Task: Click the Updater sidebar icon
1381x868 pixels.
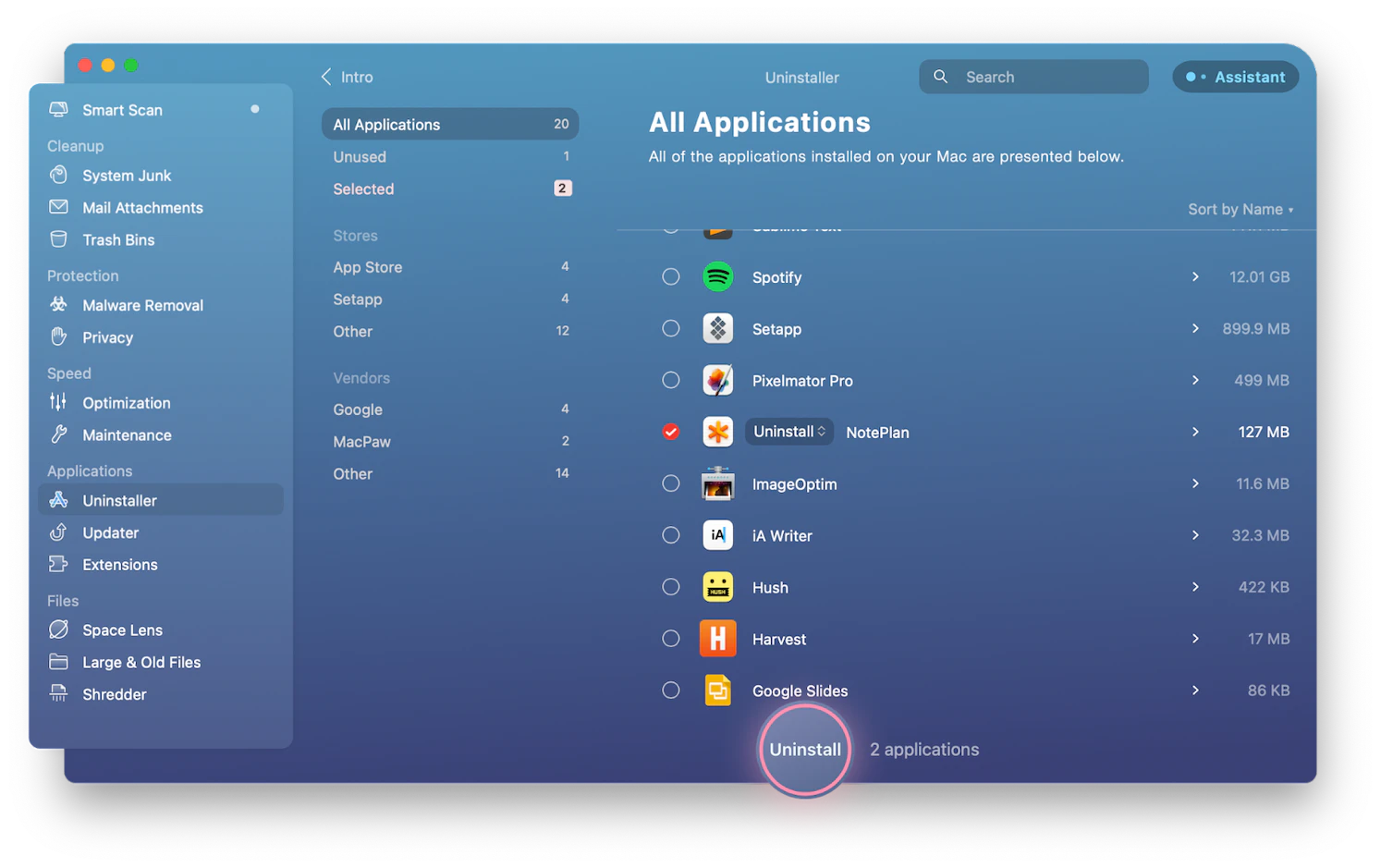Action: 57,532
